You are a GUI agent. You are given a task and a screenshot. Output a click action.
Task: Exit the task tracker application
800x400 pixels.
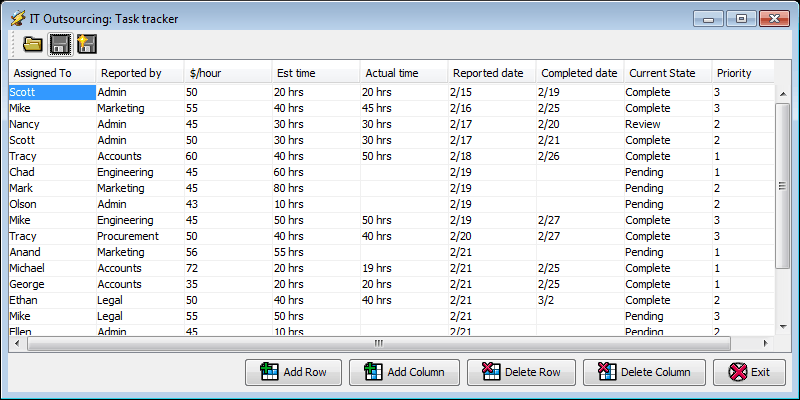coord(749,372)
